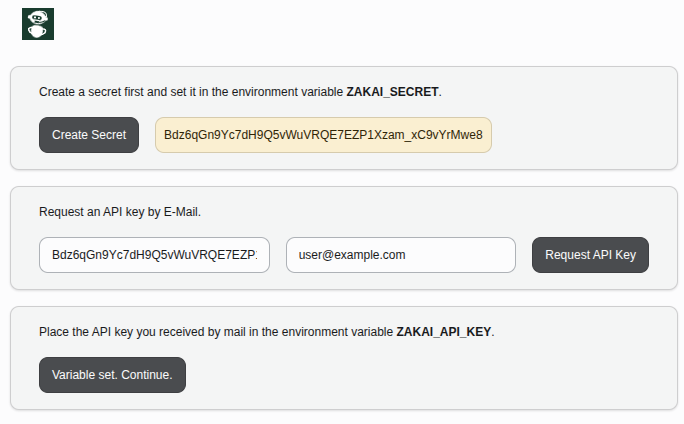Generate a new secret with Create Secret

tap(89, 135)
